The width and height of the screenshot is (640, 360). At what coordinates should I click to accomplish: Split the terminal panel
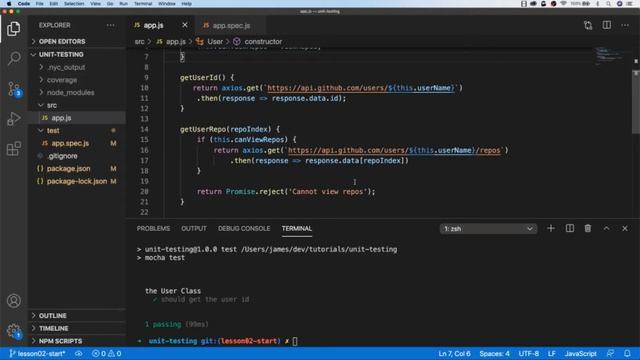(569, 229)
